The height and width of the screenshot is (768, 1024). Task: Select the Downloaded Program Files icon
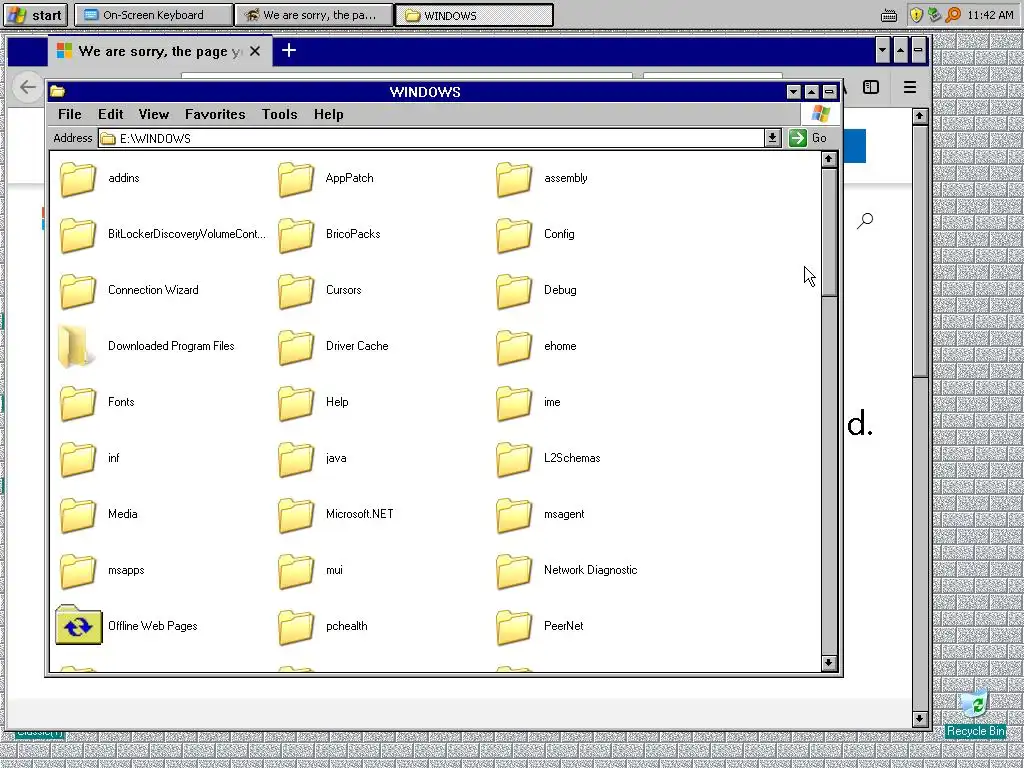coord(76,346)
